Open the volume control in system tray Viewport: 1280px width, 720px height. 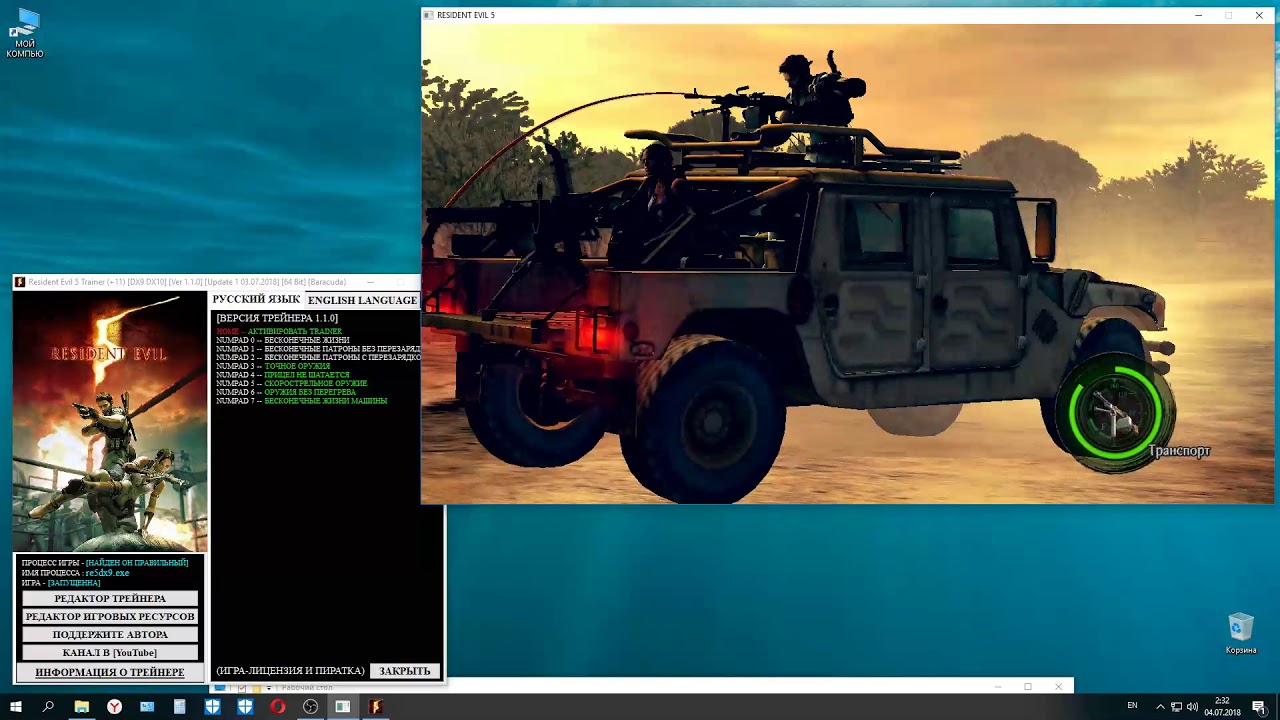1192,707
